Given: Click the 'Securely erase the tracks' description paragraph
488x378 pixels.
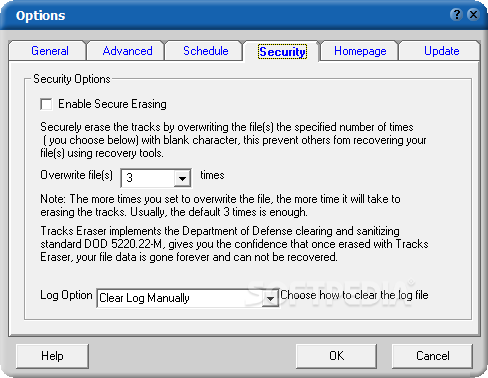Looking at the screenshot, I should coord(233,140).
